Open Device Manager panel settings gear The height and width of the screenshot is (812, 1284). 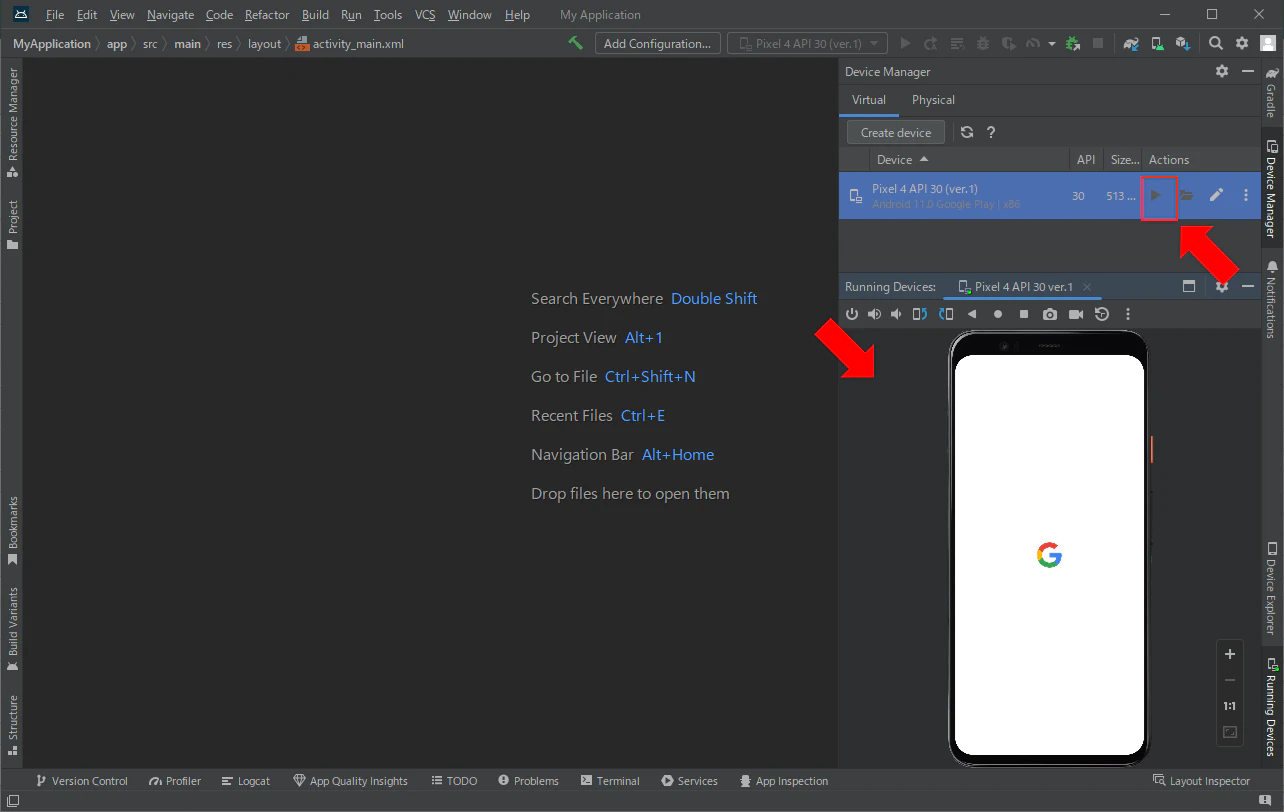tap(1222, 71)
